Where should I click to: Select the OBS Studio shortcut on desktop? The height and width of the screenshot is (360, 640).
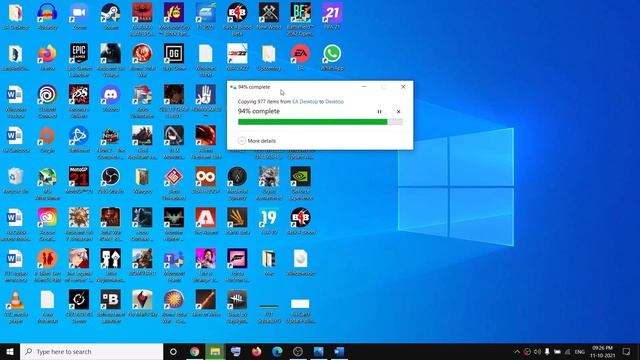point(111,180)
